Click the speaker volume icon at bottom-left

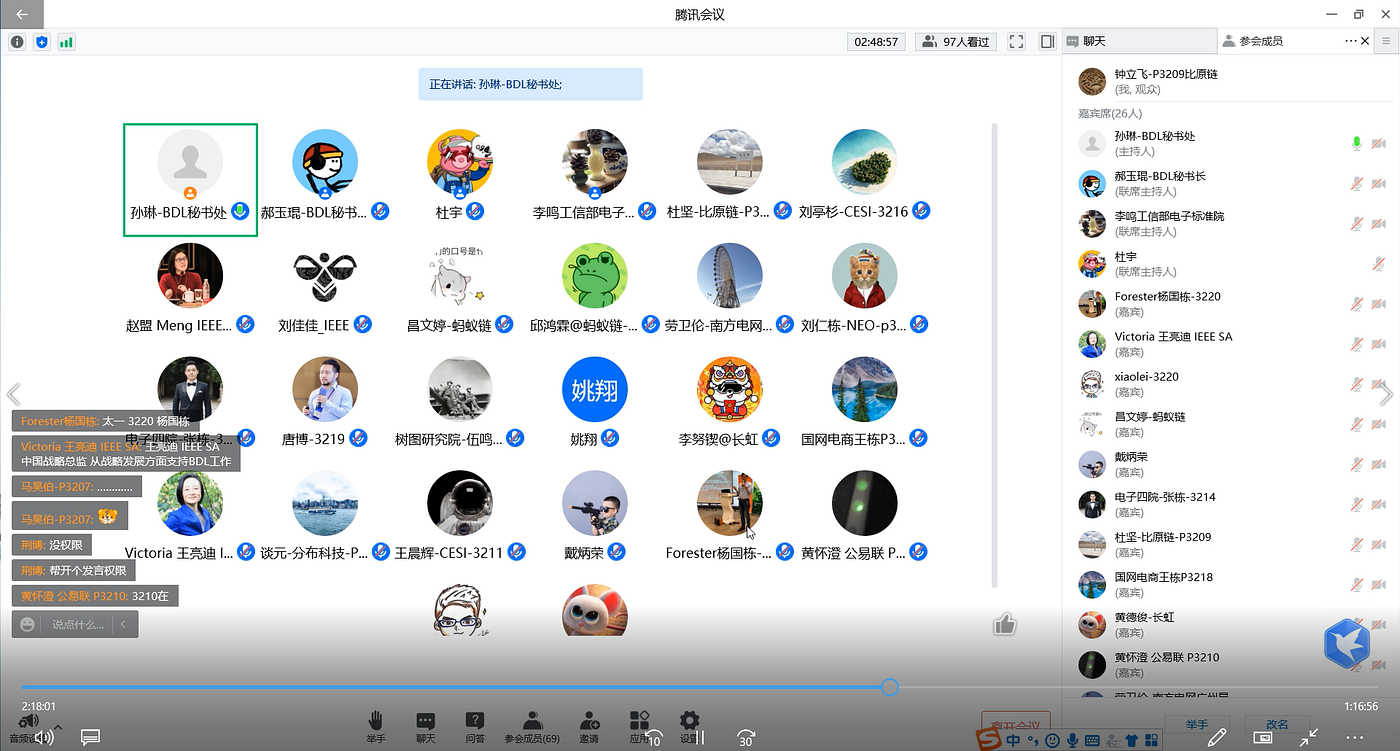43,738
